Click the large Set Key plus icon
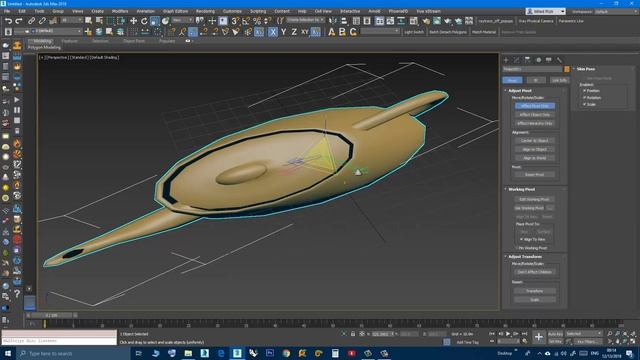The width and height of the screenshot is (640, 360). [539, 337]
